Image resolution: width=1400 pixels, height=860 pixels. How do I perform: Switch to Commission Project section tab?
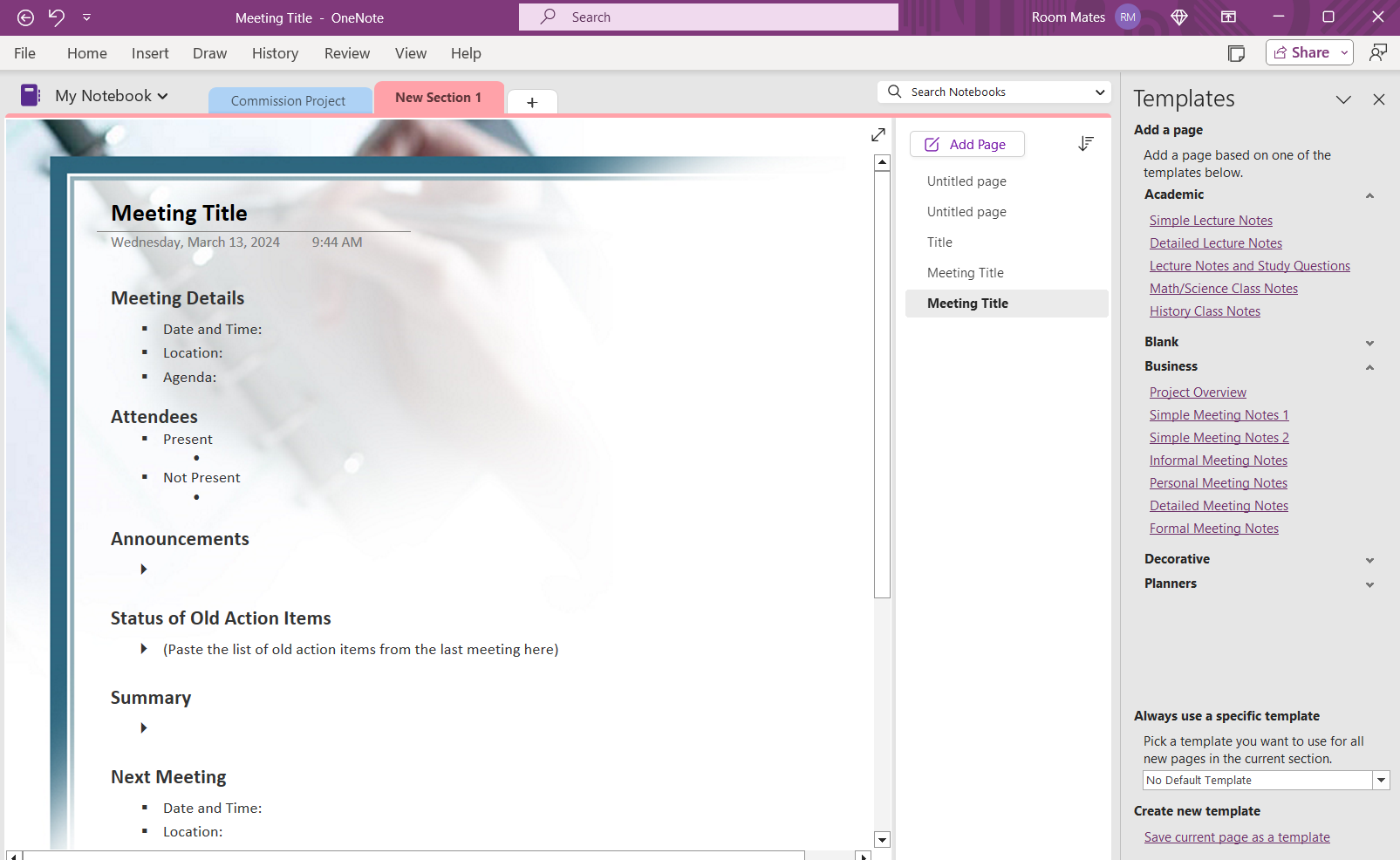click(x=288, y=100)
